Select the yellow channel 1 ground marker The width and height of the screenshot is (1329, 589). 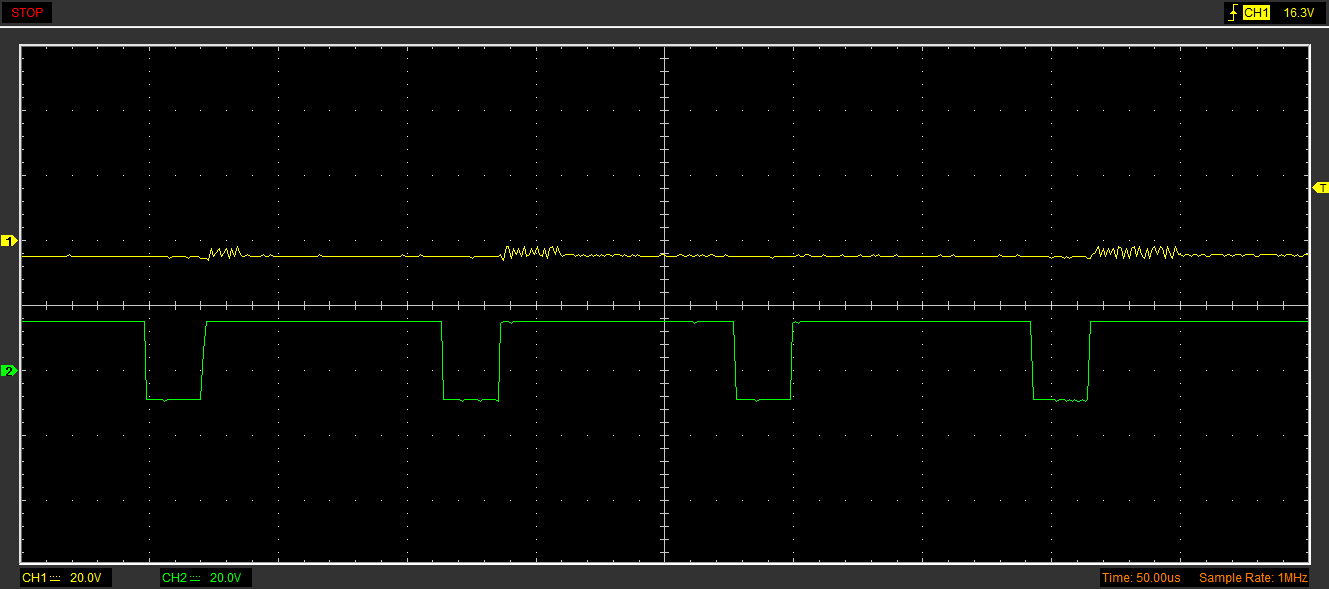[9, 241]
